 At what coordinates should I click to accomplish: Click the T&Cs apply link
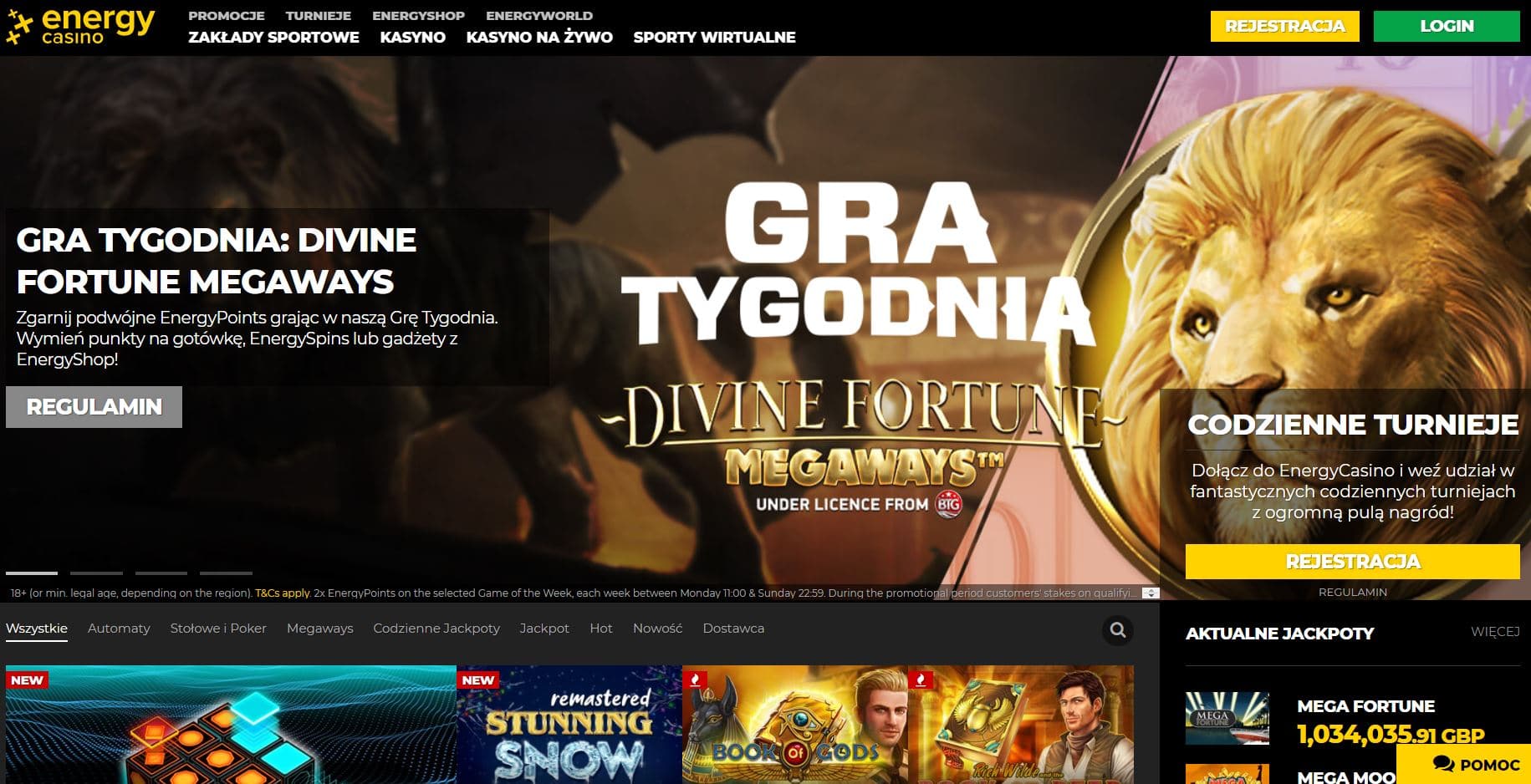click(283, 593)
